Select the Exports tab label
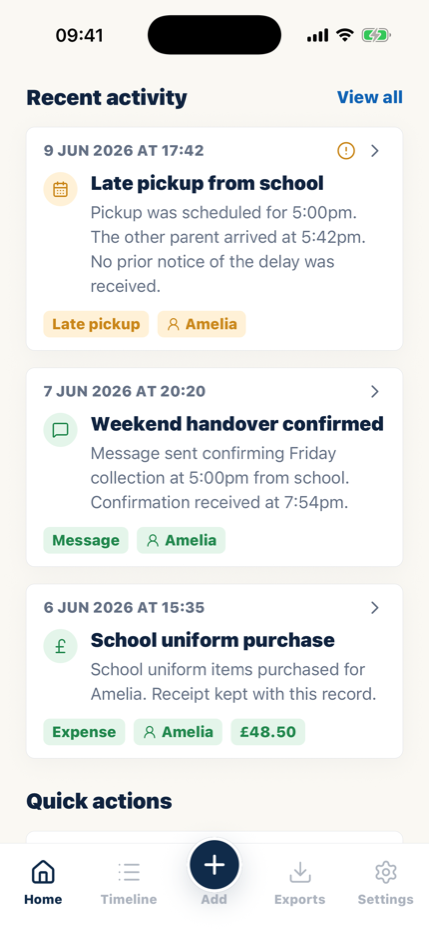Viewport: 429px width, 933px height. [x=300, y=899]
